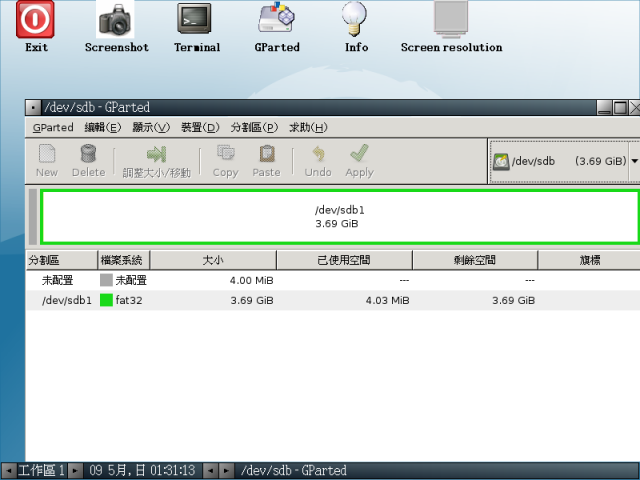Open the Info lightbulb icon
Image resolution: width=640 pixels, height=480 pixels.
click(x=354, y=19)
